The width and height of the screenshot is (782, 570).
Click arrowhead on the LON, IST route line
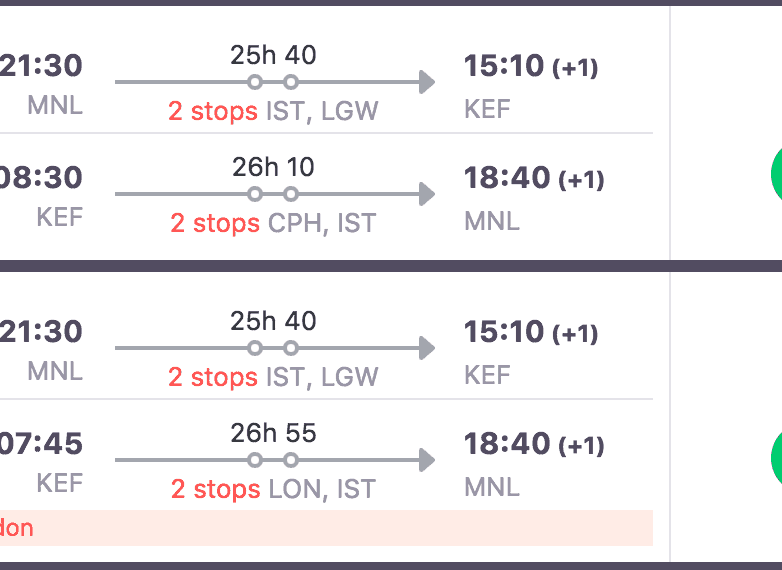tap(427, 460)
